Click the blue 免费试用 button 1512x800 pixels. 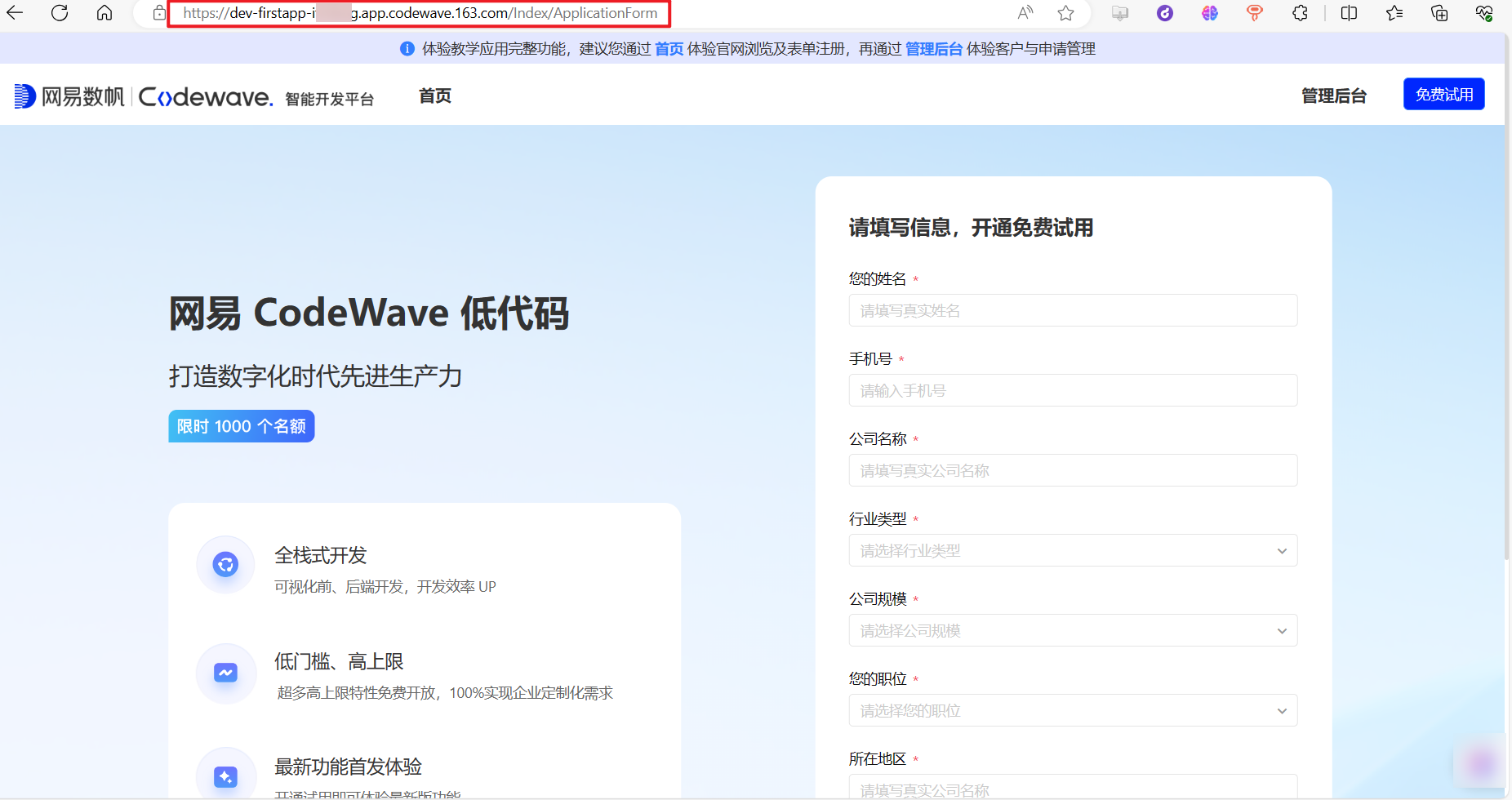tap(1443, 94)
